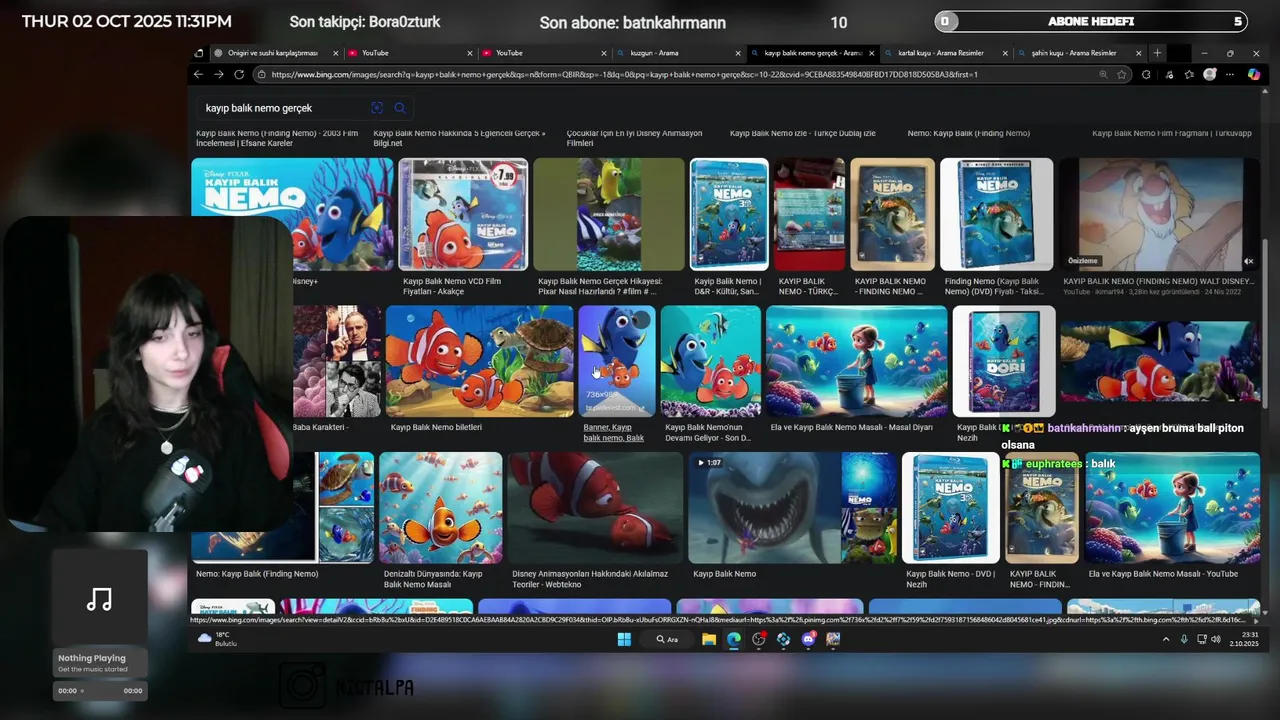Viewport: 1280px width, 720px height.
Task: Open the Kayıp Balık Nemo VCD image
Action: tap(463, 214)
